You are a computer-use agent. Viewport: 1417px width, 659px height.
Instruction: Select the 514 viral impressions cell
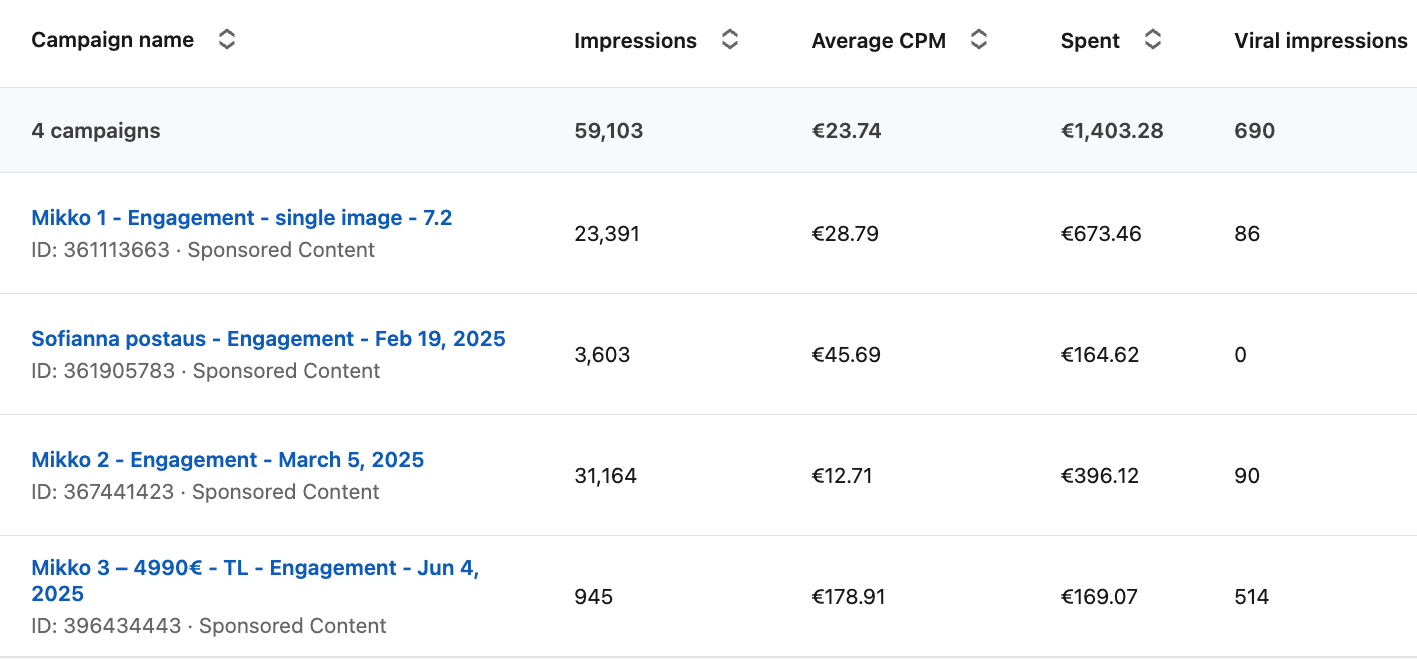coord(1251,597)
